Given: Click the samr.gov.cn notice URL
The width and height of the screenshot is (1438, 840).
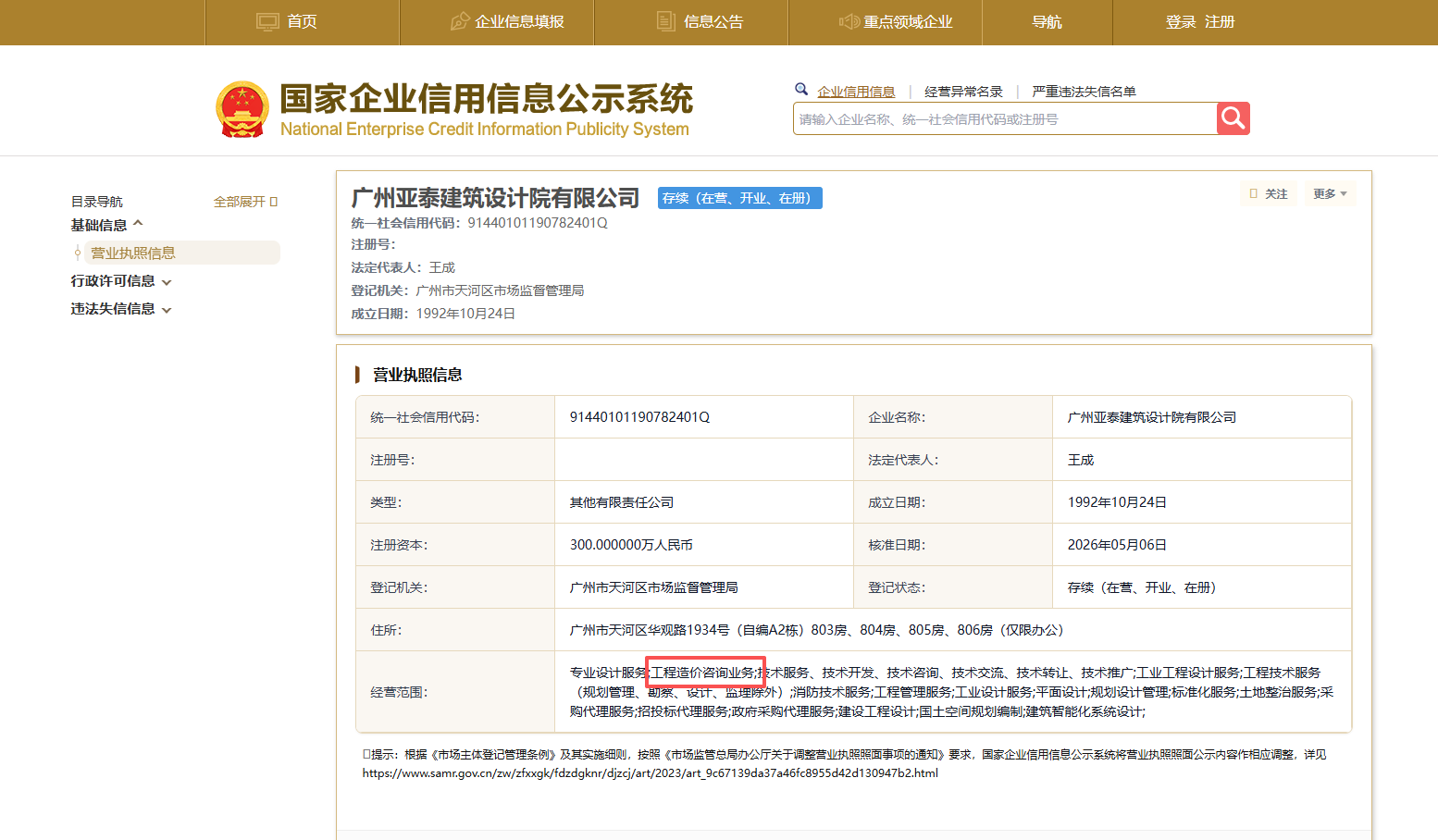Looking at the screenshot, I should pyautogui.click(x=650, y=773).
